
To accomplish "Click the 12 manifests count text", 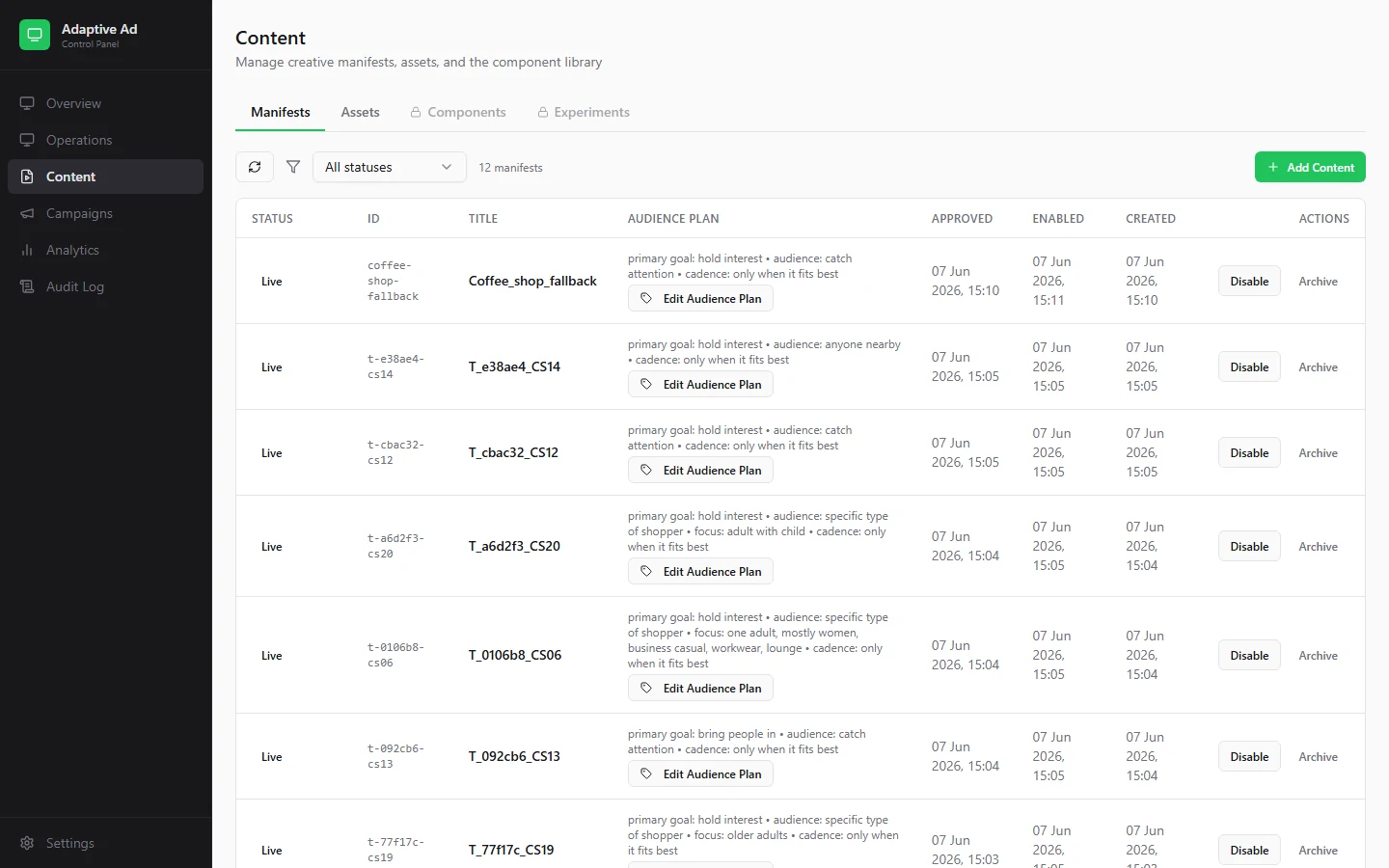I will click(510, 168).
